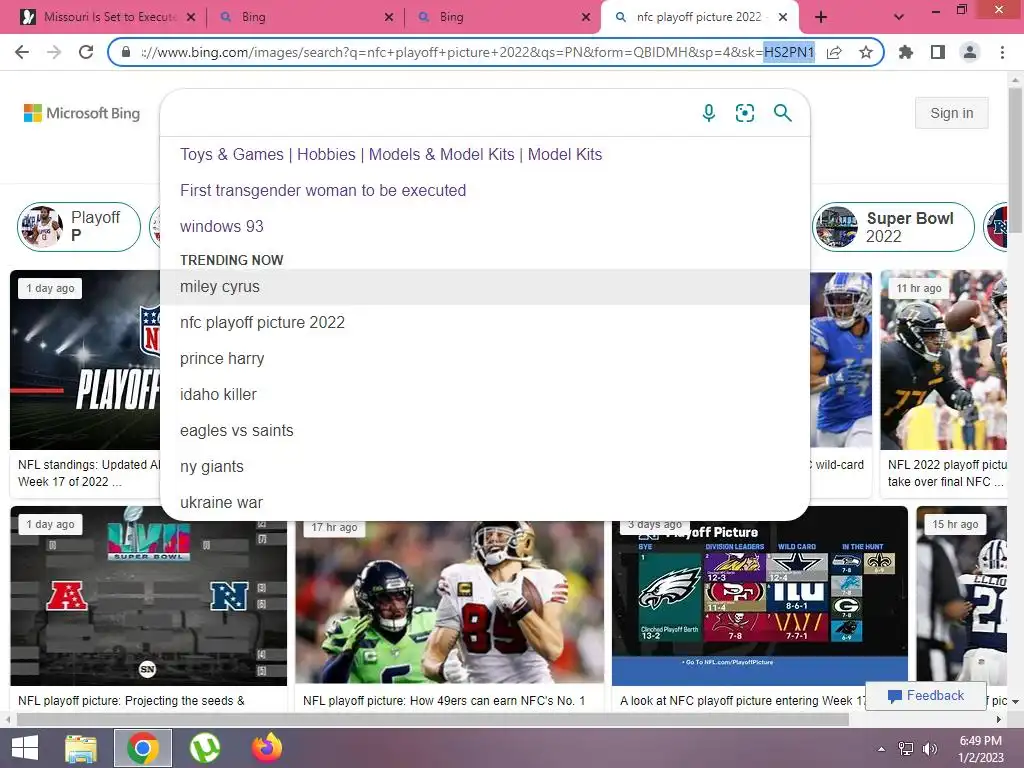This screenshot has height=768, width=1024.
Task: Open Super Bowl LVII bracket image
Action: click(x=148, y=596)
